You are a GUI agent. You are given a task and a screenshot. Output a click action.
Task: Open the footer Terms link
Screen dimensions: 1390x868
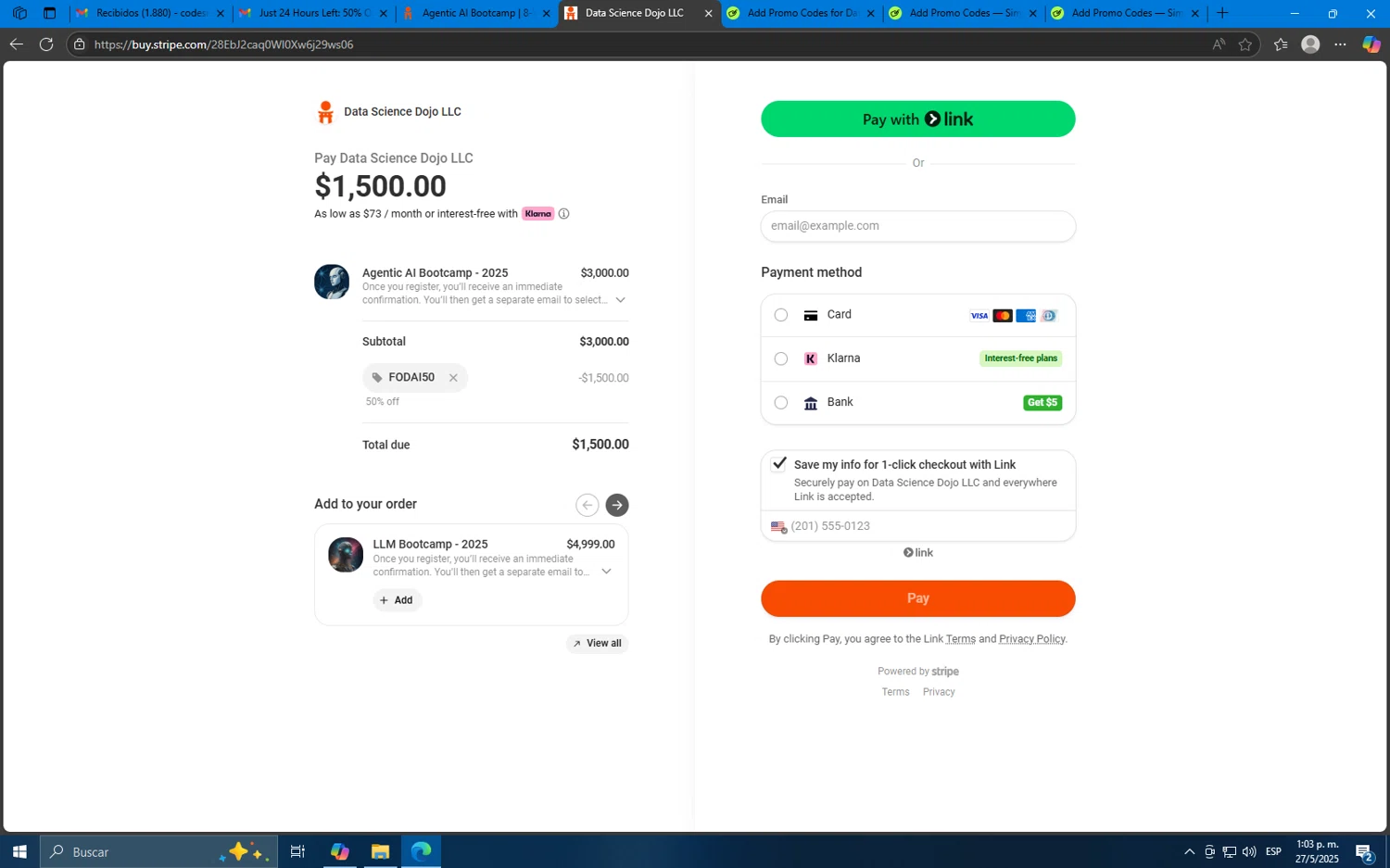click(x=895, y=692)
